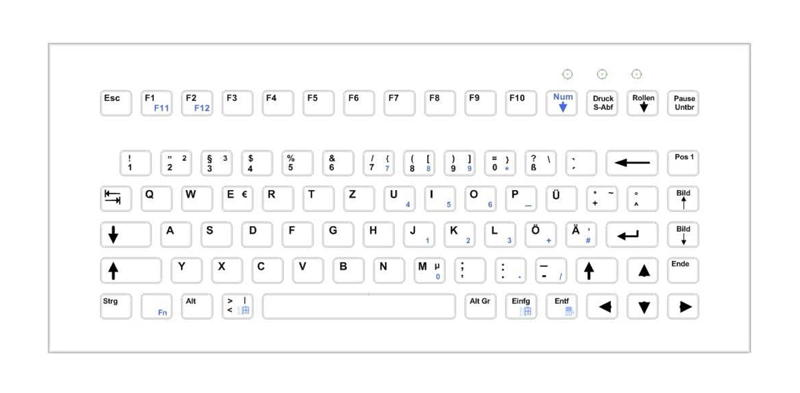Click the cursor right triangle key
This screenshot has height=393, width=800.
tap(683, 306)
